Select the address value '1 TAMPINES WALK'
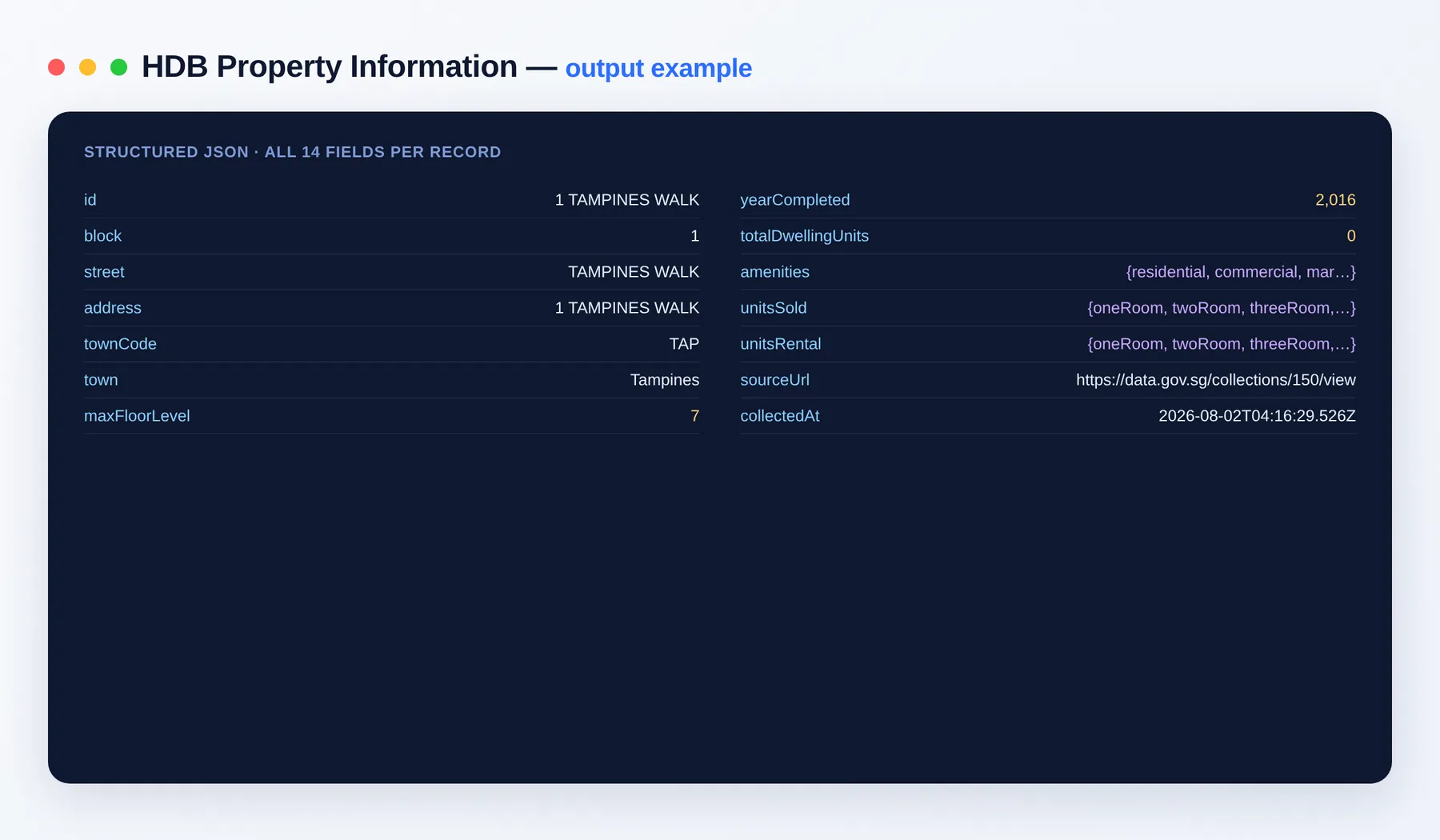The image size is (1440, 840). [x=627, y=308]
